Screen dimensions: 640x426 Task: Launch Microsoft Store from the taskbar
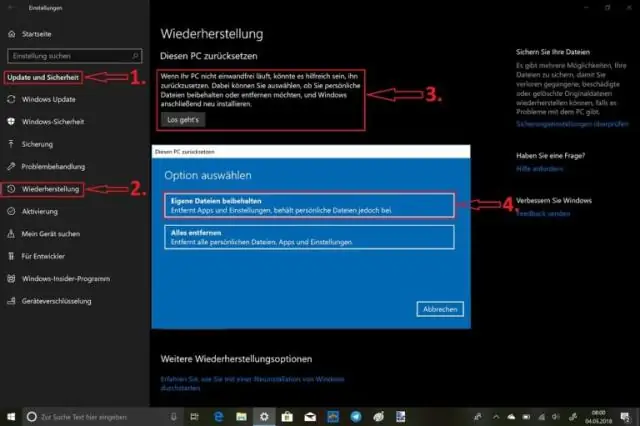pyautogui.click(x=287, y=415)
